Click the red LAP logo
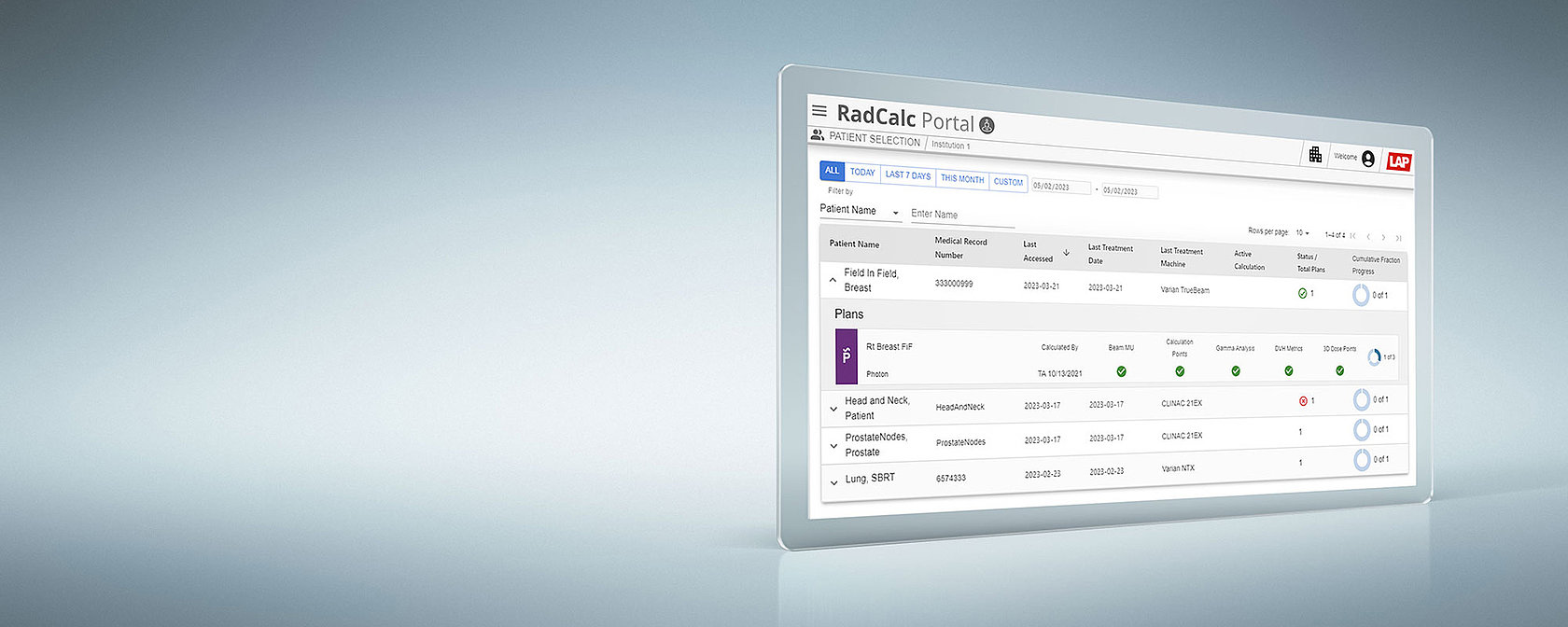 pos(1398,161)
